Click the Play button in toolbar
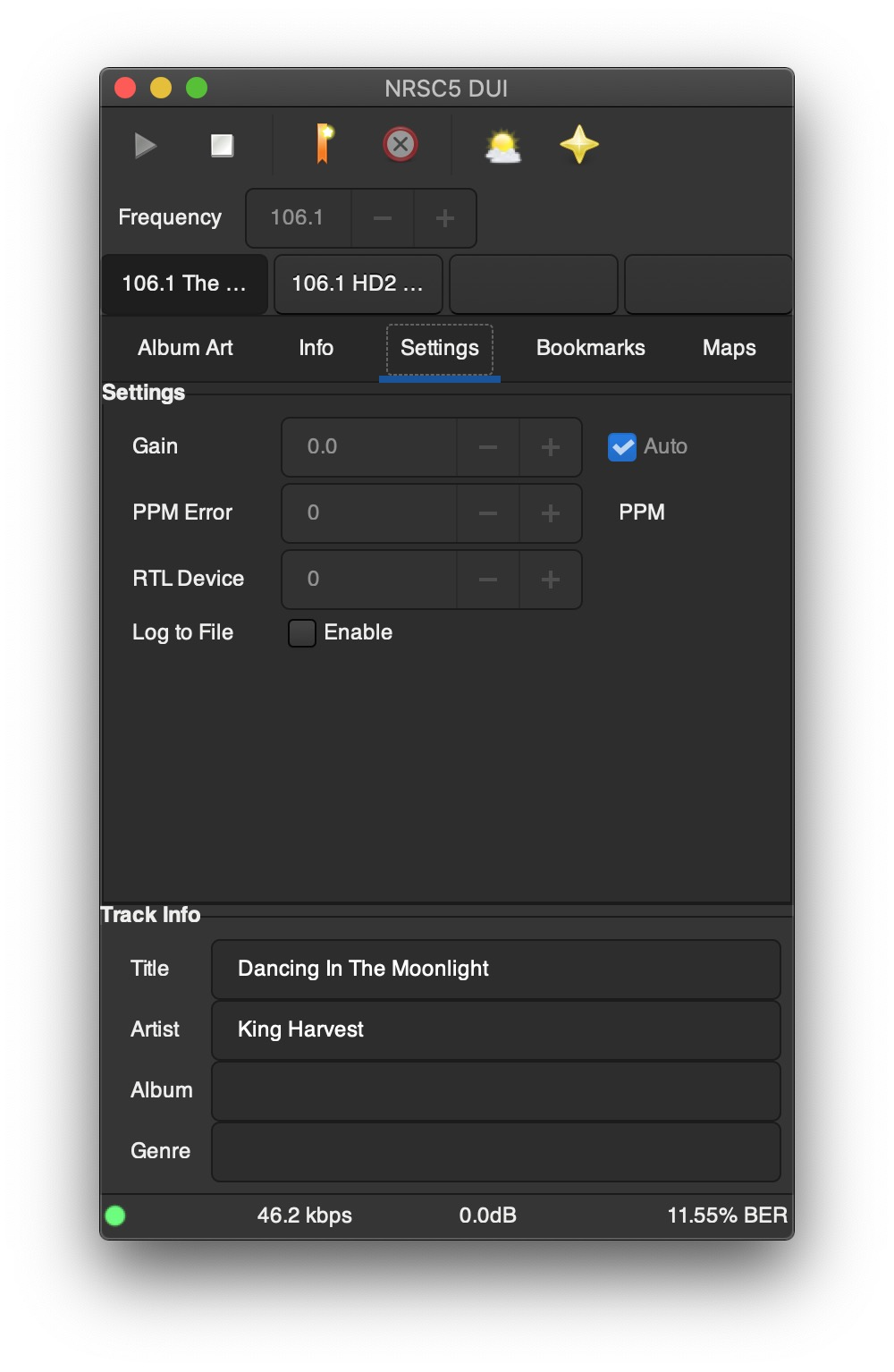894x1372 pixels. click(x=146, y=145)
